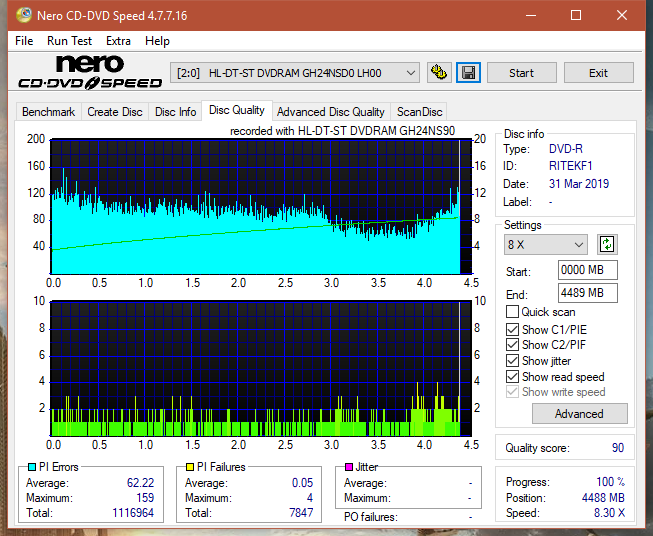Image resolution: width=653 pixels, height=536 pixels.
Task: Click the PI Failures graph area
Action: tap(261, 368)
